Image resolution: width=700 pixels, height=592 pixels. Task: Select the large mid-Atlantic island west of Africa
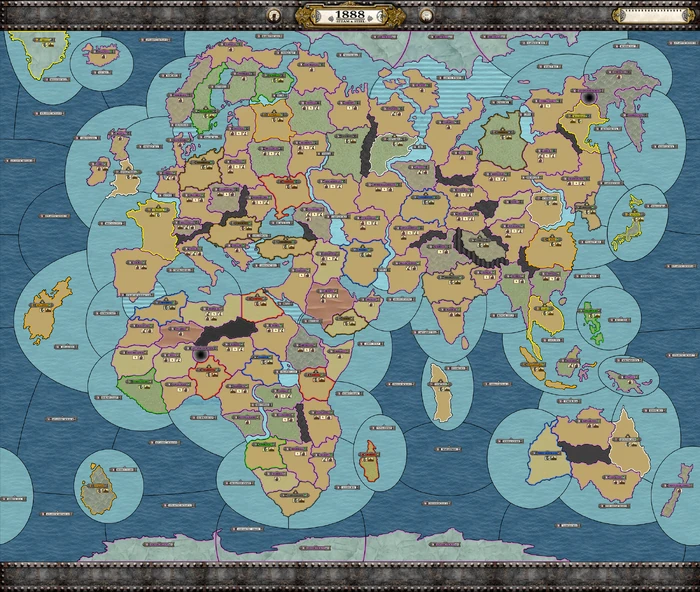coord(46,310)
